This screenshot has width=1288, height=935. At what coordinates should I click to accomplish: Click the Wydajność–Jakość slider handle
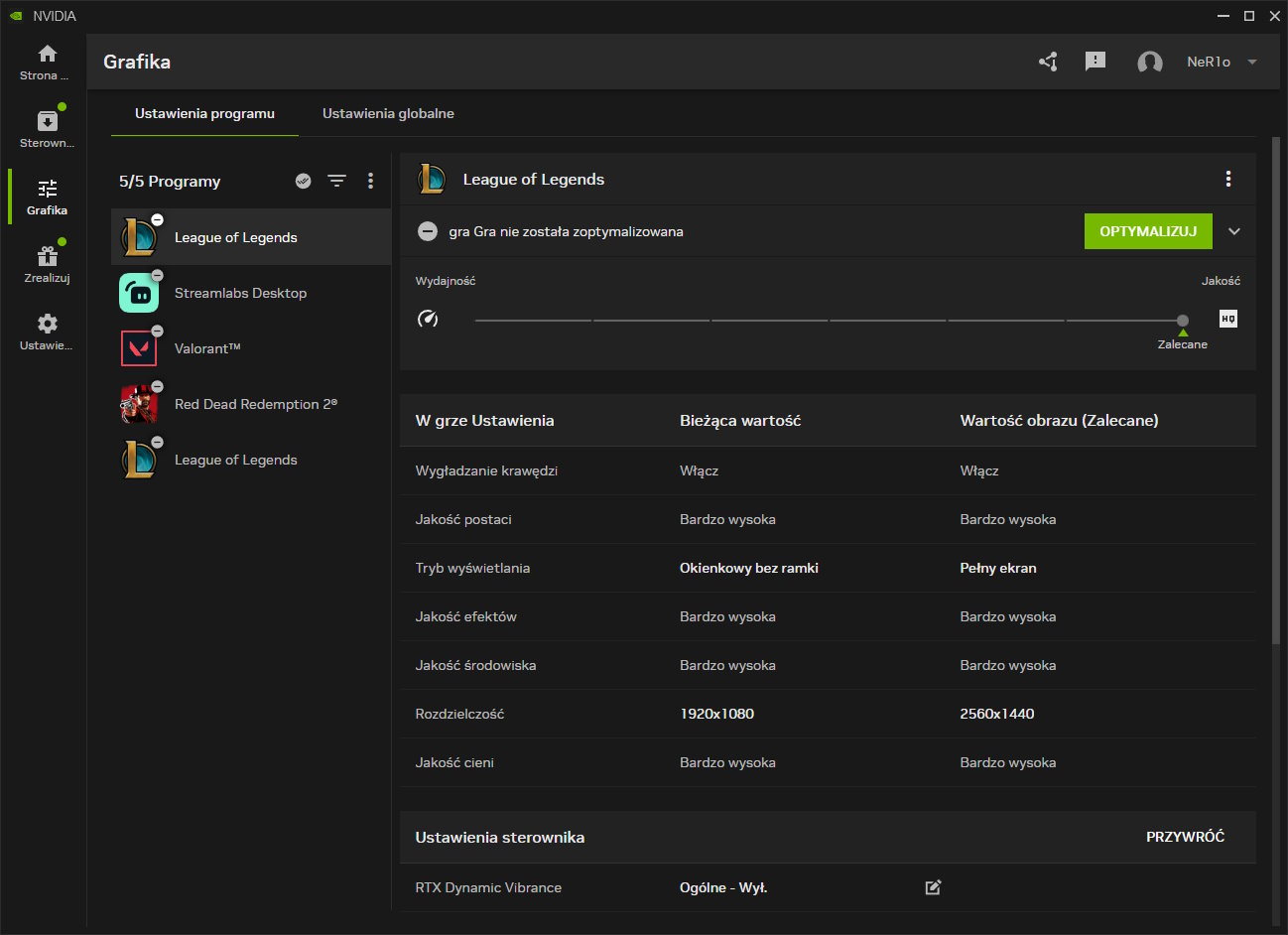pyautogui.click(x=1182, y=321)
